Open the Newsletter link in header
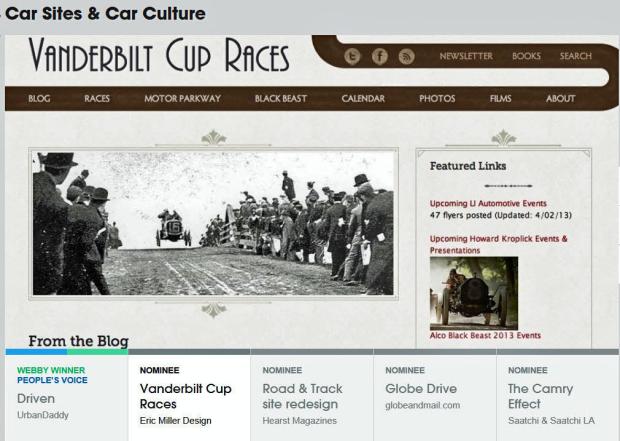 [x=466, y=56]
